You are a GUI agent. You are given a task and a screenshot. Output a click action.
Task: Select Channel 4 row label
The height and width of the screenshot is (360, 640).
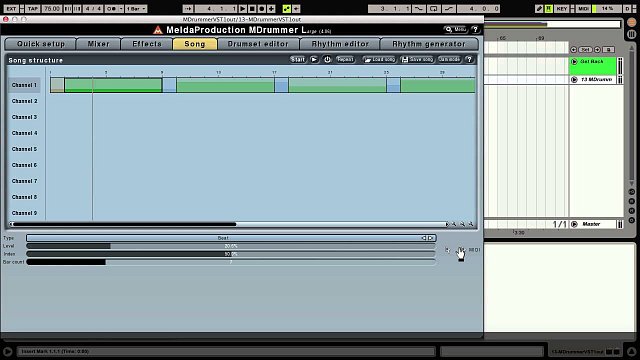click(24, 133)
